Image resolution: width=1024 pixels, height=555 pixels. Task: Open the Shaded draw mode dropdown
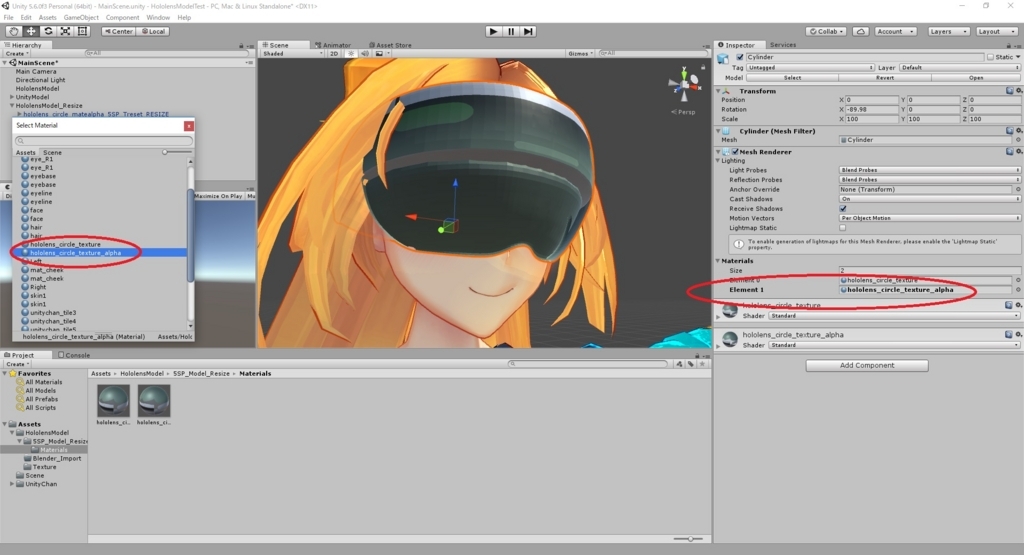(x=293, y=54)
